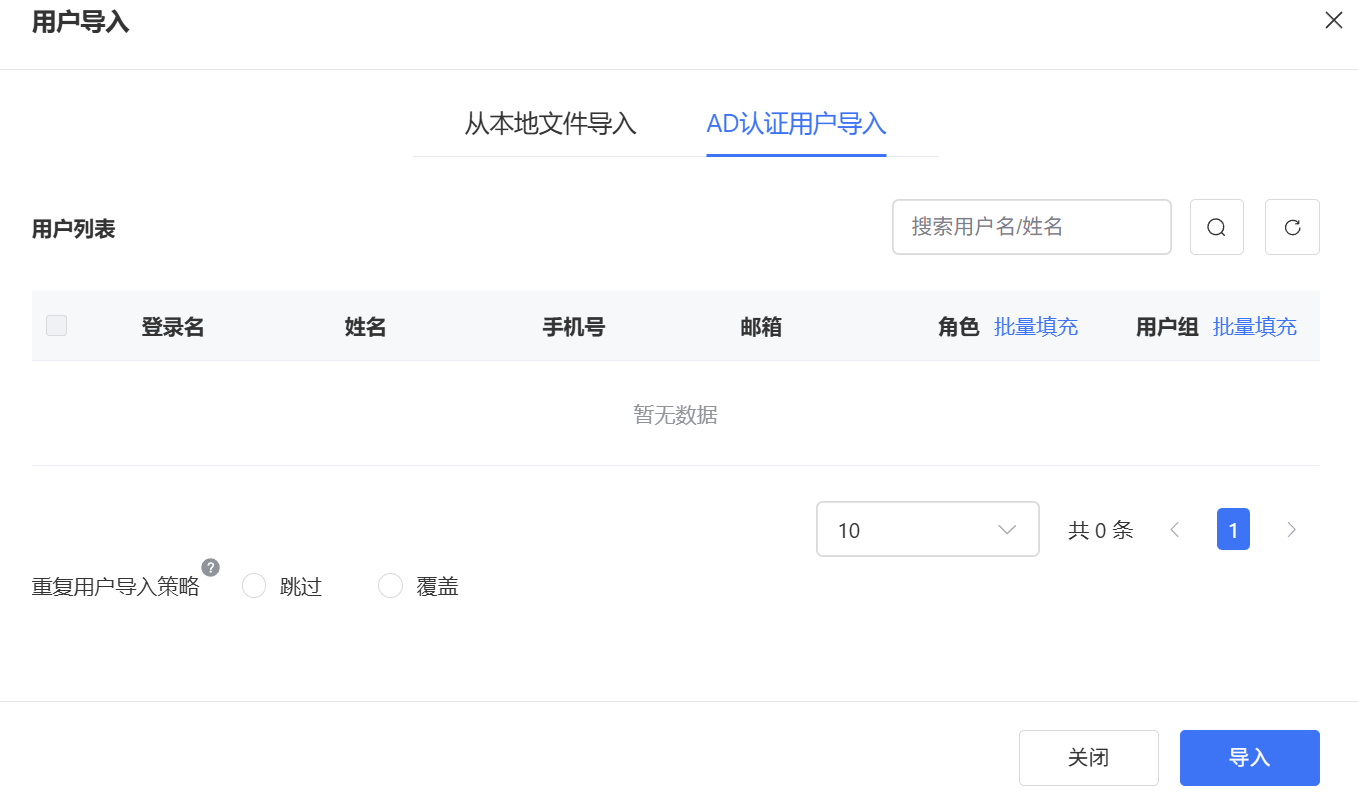The height and width of the screenshot is (800, 1358).
Task: Select the 跳过 radio option
Action: coord(254,586)
